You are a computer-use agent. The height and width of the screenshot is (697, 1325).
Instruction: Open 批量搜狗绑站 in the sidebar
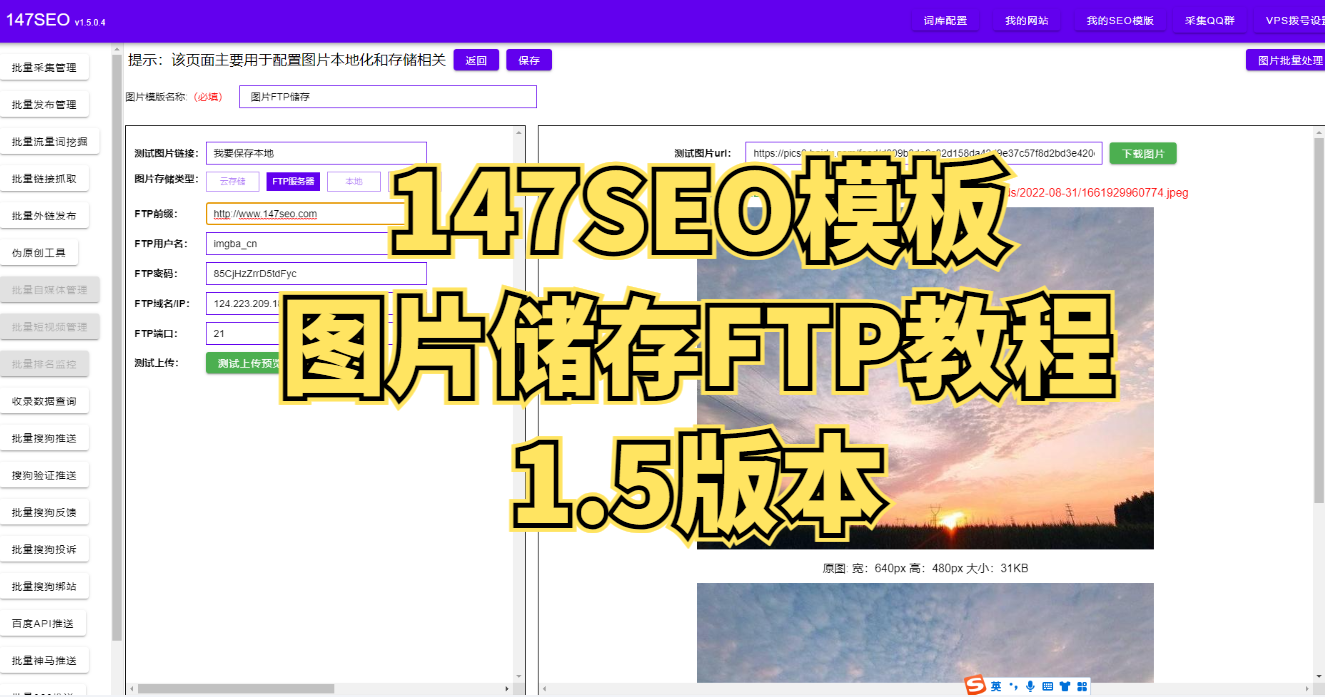(44, 586)
